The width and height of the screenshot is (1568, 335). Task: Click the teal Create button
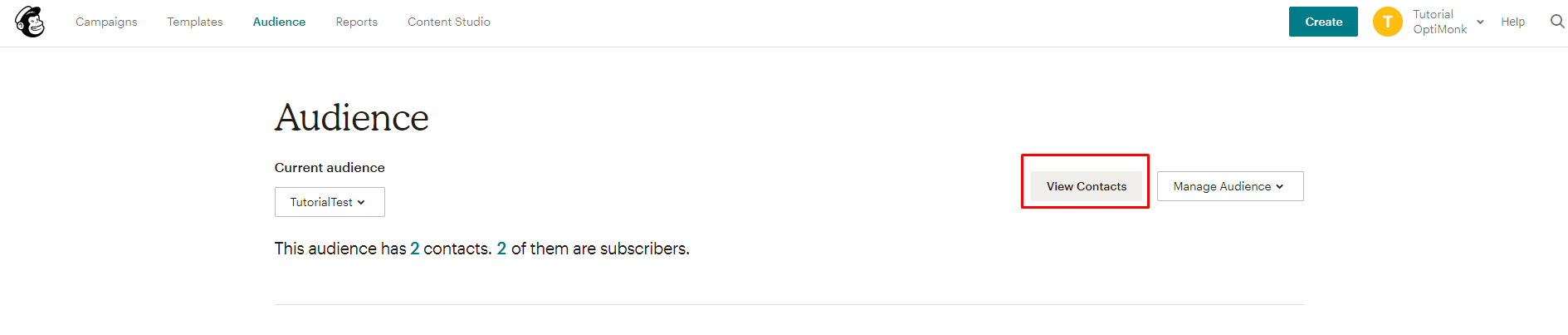click(1323, 22)
